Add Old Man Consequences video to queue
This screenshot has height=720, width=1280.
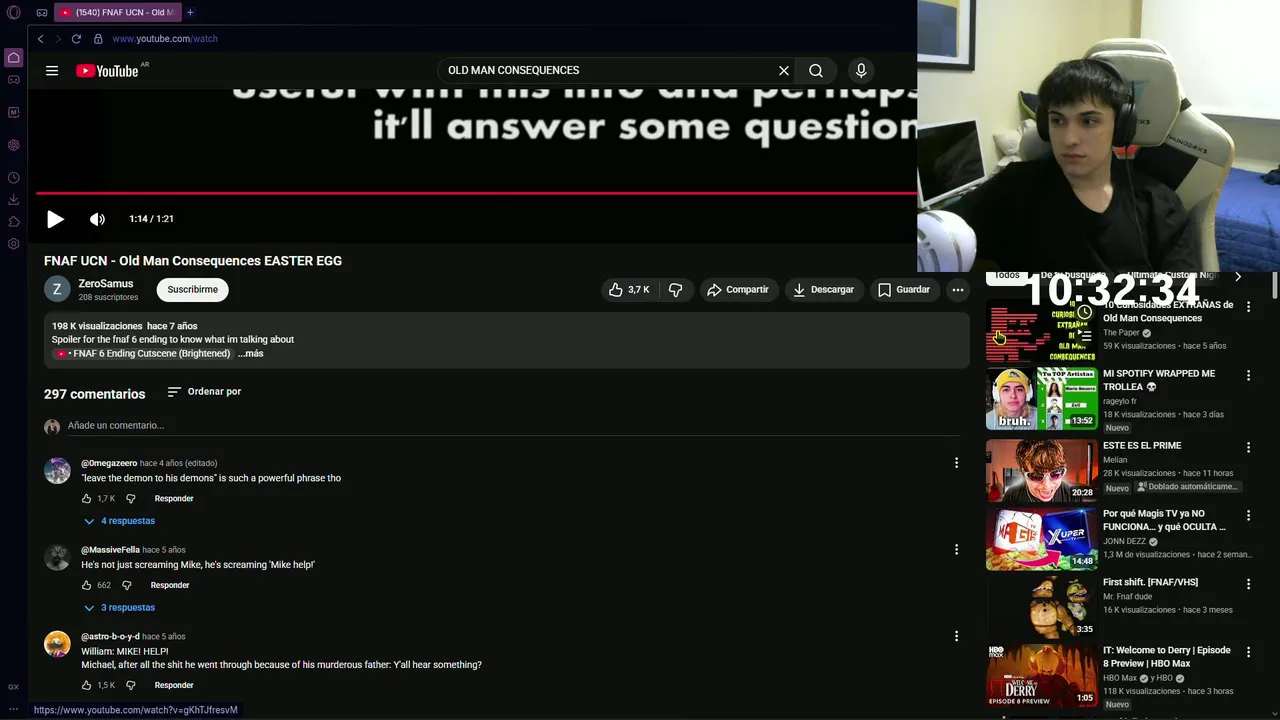pyautogui.click(x=1084, y=335)
